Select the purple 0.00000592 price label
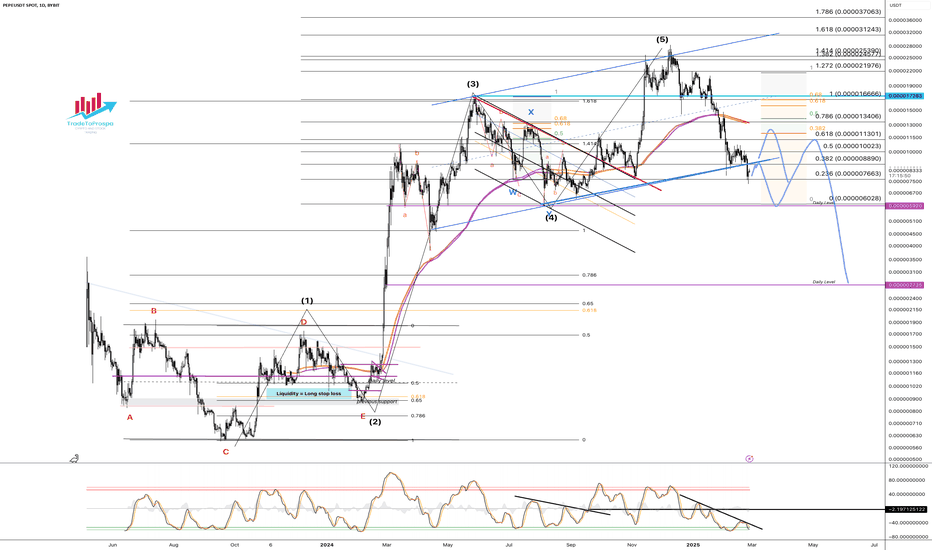This screenshot has height=550, width=932. 905,206
